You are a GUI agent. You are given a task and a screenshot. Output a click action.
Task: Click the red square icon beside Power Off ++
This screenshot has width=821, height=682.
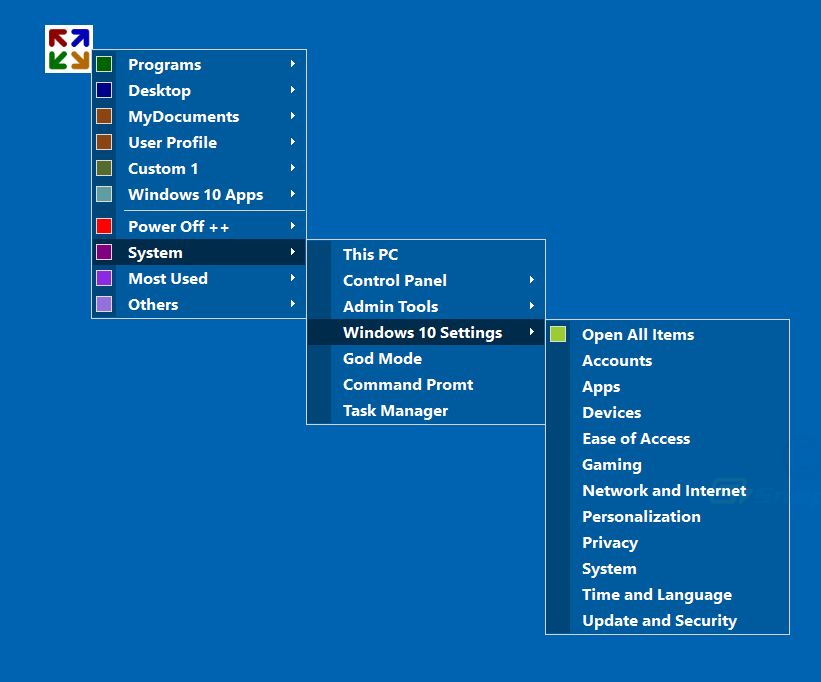(x=104, y=226)
